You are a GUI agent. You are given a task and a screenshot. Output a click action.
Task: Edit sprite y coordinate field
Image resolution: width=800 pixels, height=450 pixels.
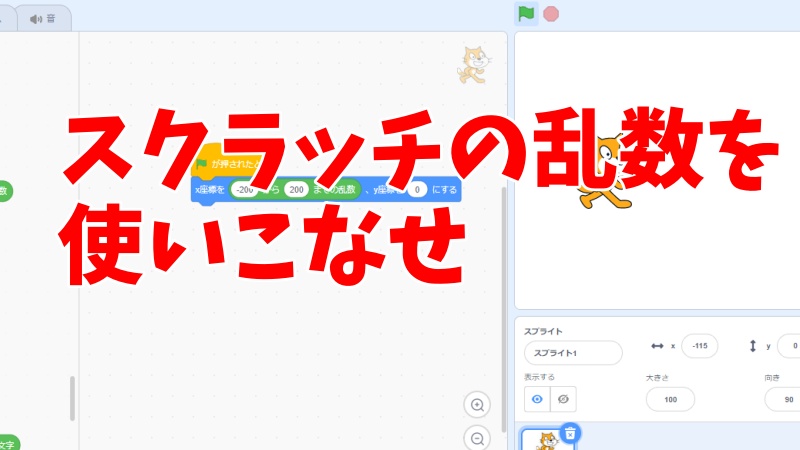789,346
